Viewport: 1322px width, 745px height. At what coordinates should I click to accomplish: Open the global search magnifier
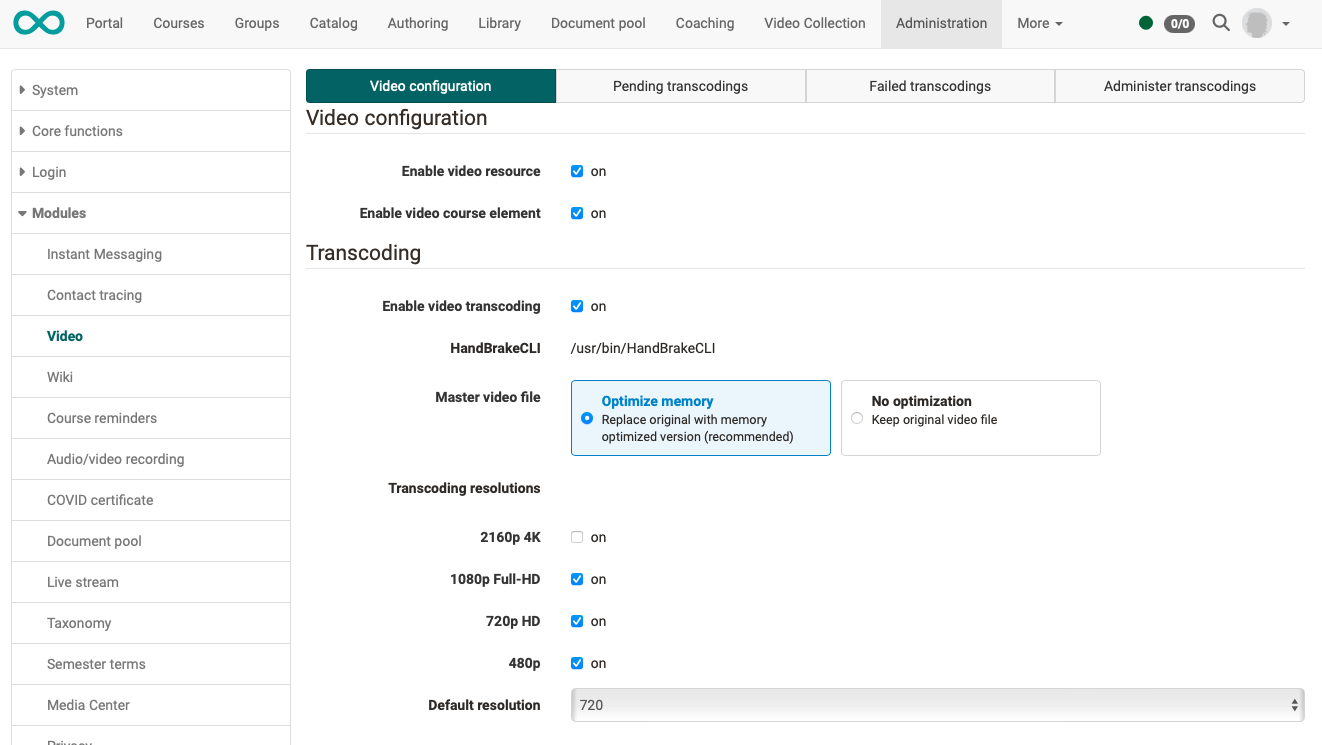1220,22
